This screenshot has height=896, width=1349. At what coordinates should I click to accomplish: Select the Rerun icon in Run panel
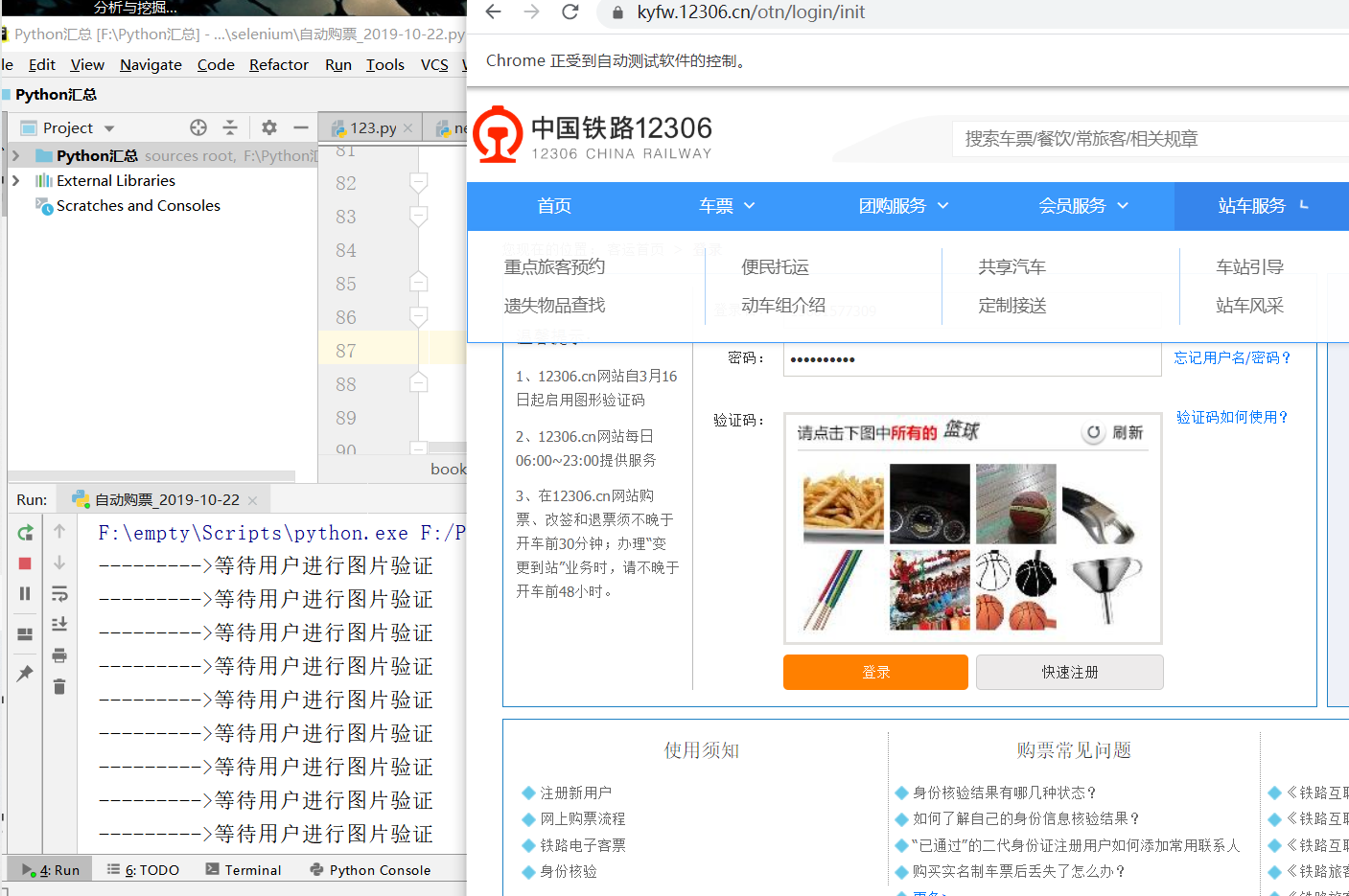click(25, 533)
